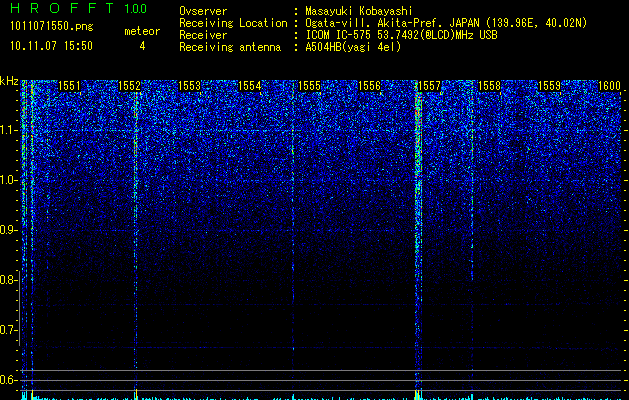Click the 1600 time marker
Image resolution: width=629 pixels, height=400 pixels.
[x=609, y=86]
